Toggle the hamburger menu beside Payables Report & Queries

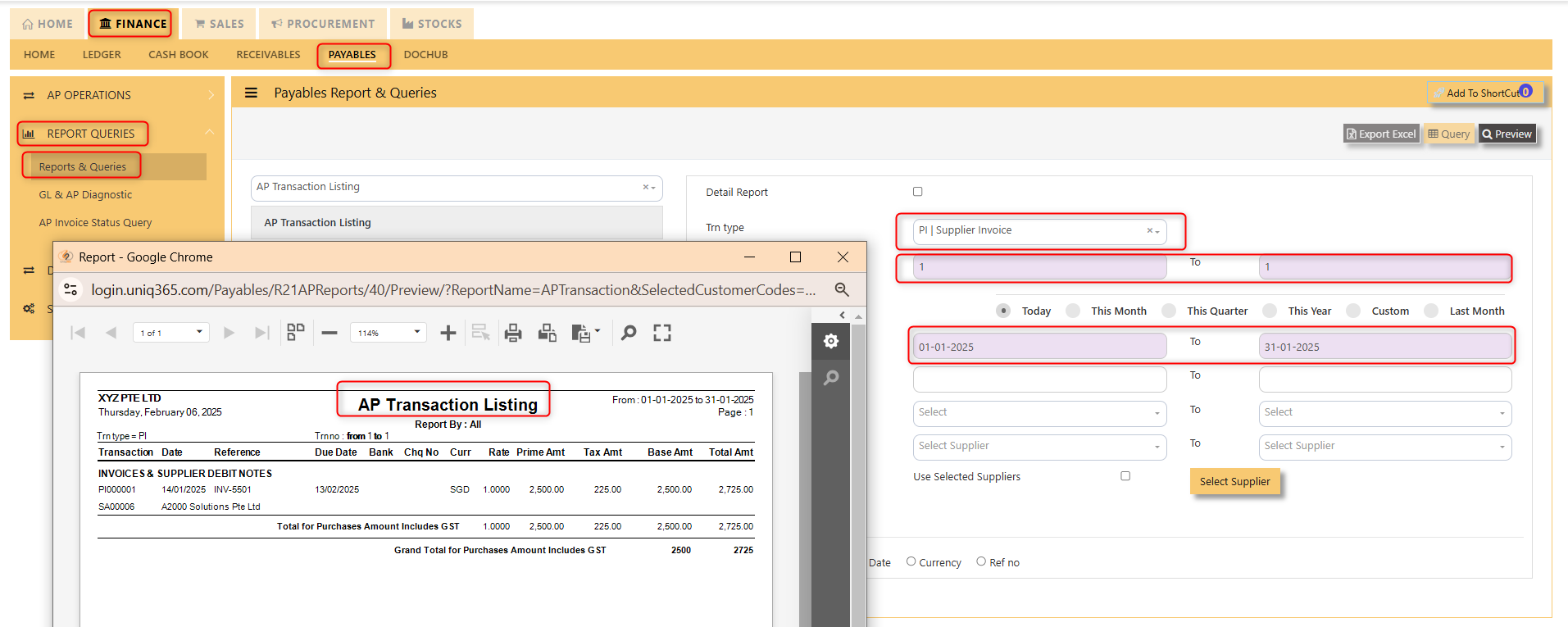click(x=252, y=93)
